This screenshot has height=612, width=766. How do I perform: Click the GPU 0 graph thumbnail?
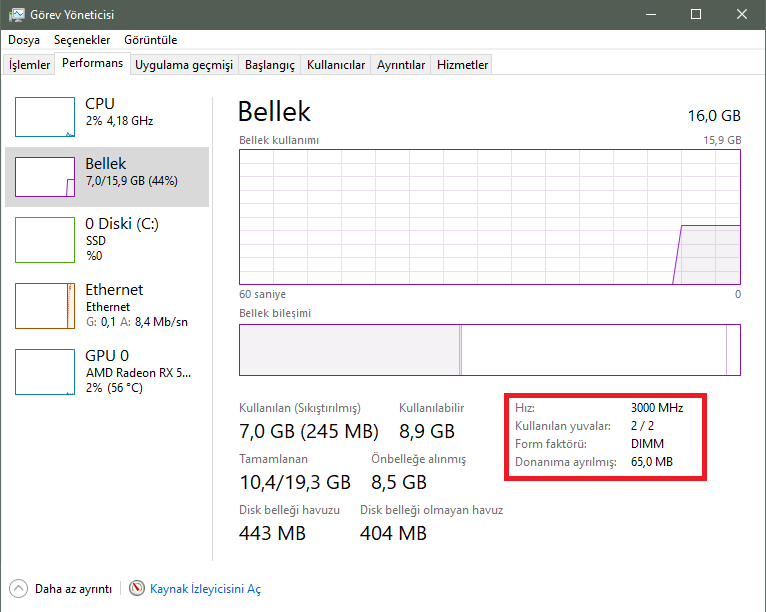pyautogui.click(x=45, y=369)
